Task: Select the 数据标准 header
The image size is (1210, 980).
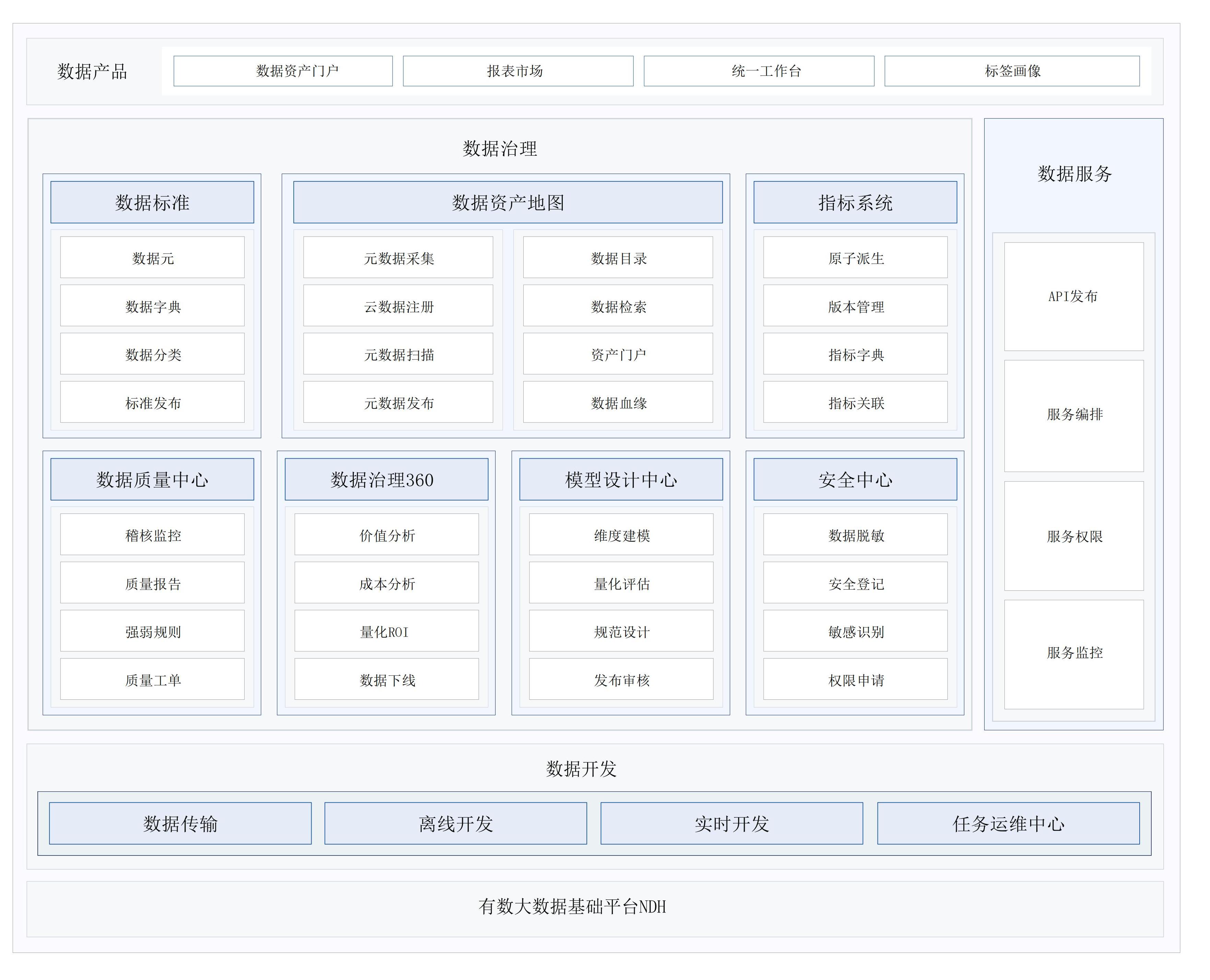Action: pyautogui.click(x=152, y=202)
